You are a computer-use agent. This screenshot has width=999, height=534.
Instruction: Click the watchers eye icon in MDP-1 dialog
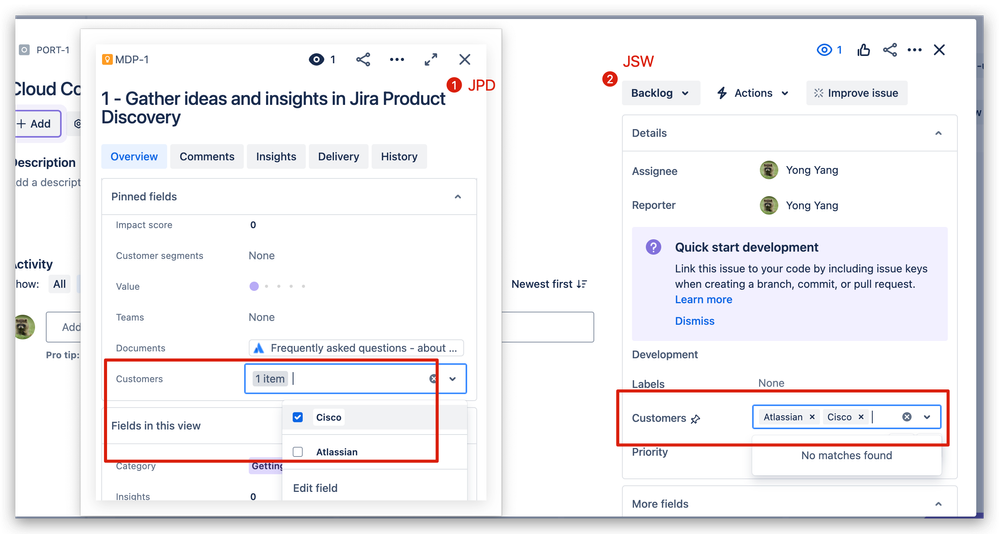click(x=316, y=60)
